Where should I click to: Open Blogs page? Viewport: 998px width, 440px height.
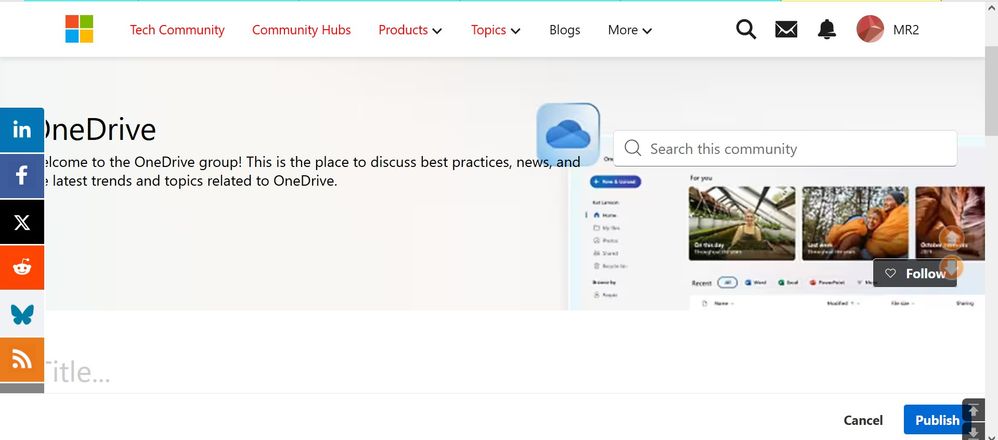pos(565,30)
